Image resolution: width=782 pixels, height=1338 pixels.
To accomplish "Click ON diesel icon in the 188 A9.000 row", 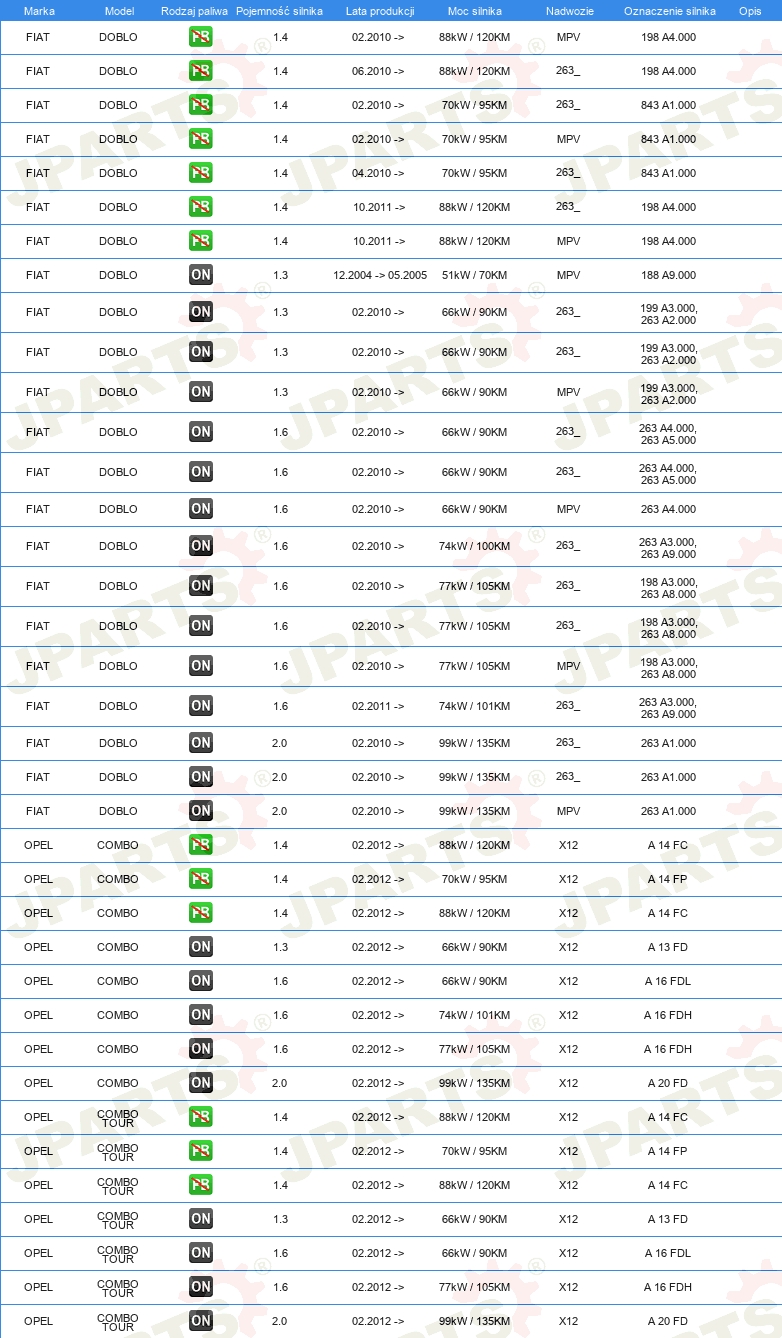I will (x=201, y=275).
